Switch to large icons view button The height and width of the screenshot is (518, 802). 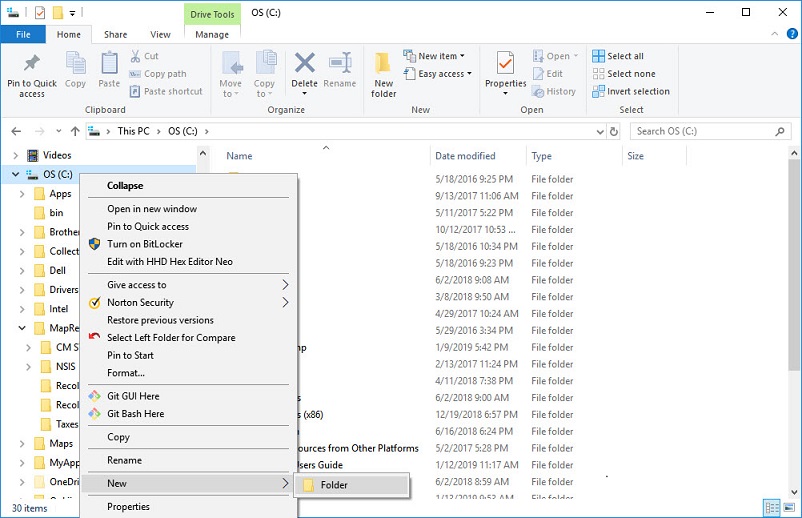788,508
